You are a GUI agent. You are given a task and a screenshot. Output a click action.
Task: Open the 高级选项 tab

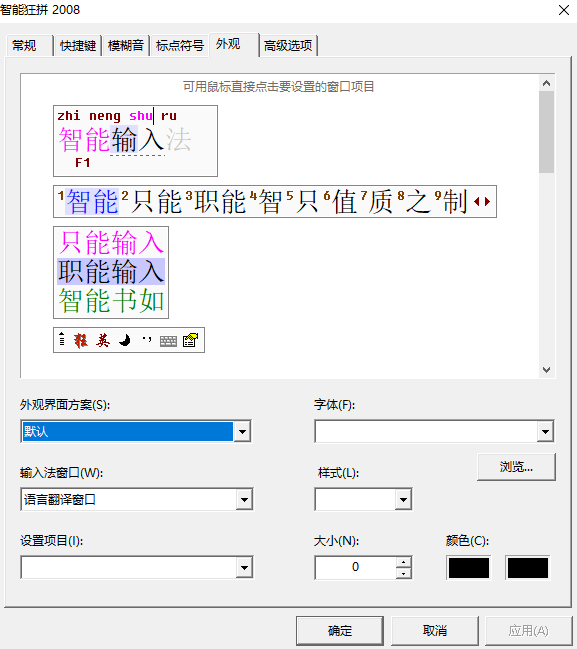pos(288,45)
